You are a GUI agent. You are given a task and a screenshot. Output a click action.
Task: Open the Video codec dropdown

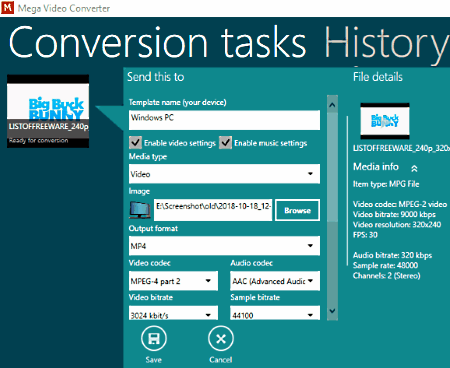click(173, 281)
